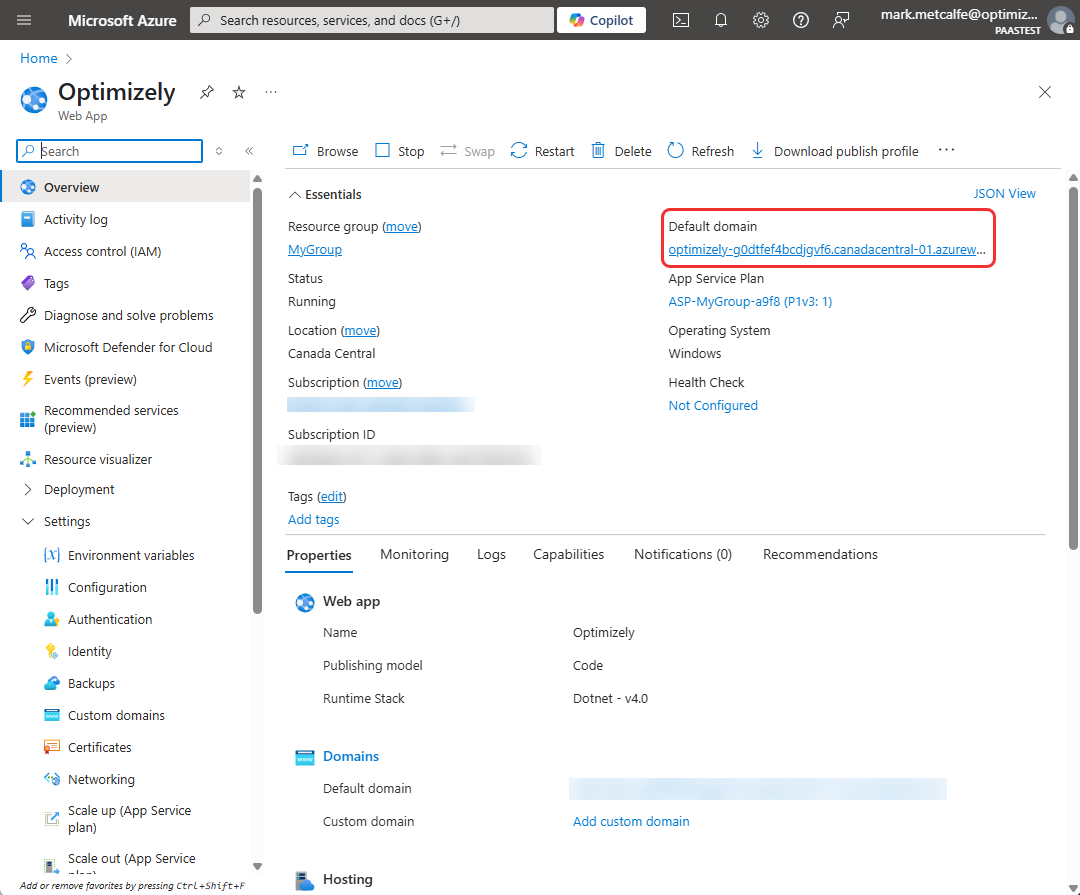Open Environment variables
The image size is (1080, 895).
pos(131,555)
